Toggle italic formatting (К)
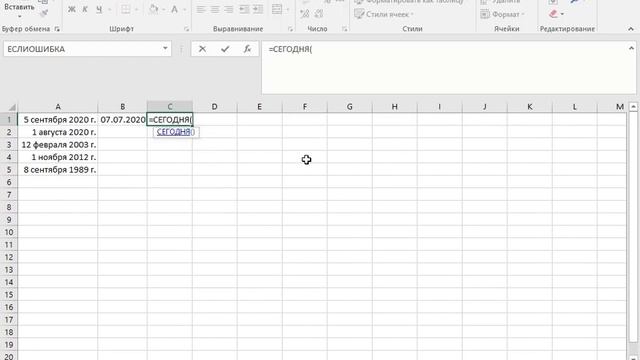Viewport: 640px width, 360px height. [x=85, y=9]
